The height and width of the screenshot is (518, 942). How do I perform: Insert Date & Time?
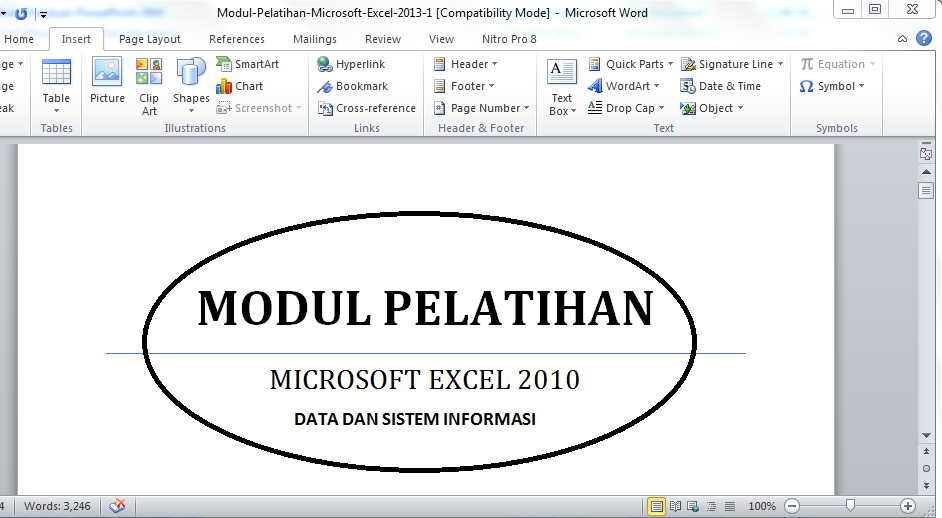pyautogui.click(x=720, y=86)
